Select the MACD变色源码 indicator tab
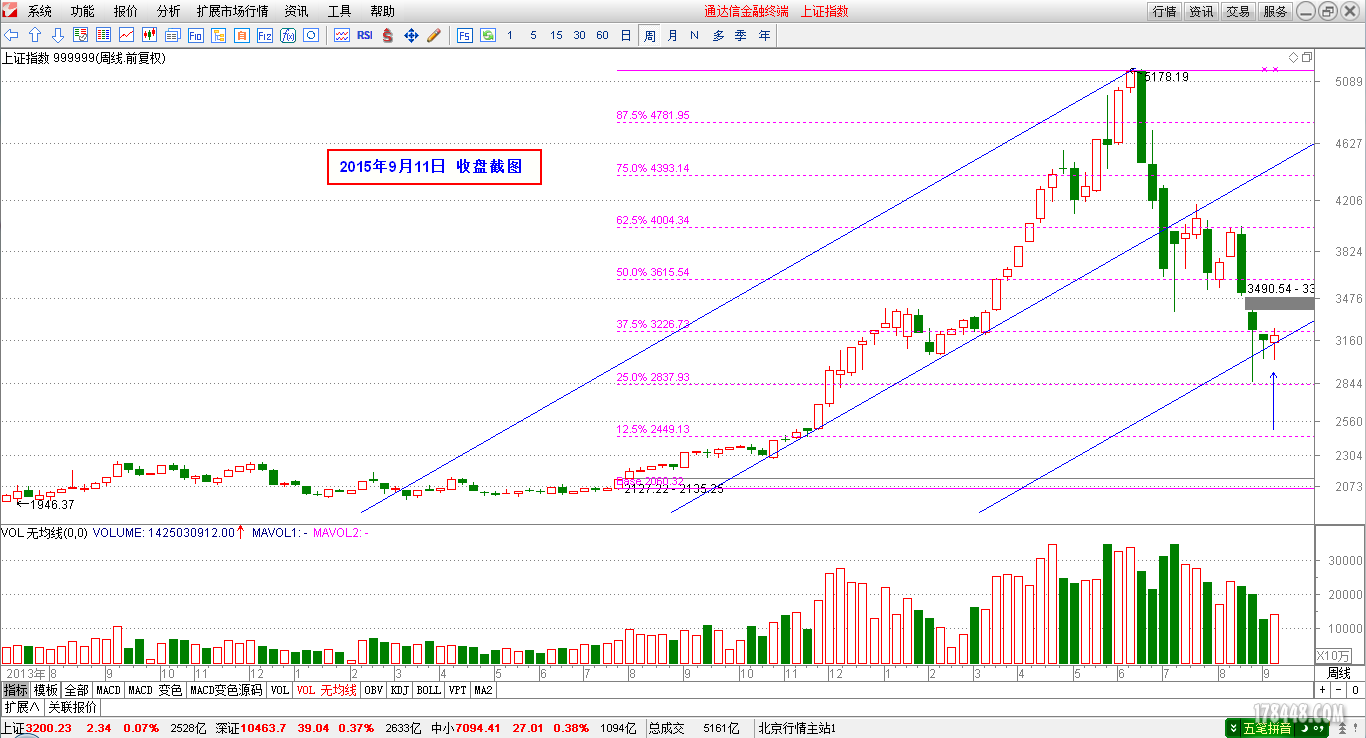The image size is (1366, 738). point(226,690)
